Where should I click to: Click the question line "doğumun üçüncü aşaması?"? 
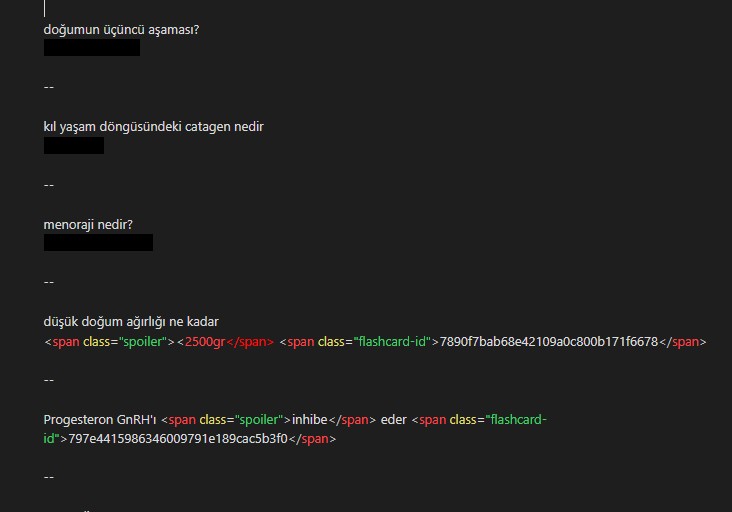point(121,29)
